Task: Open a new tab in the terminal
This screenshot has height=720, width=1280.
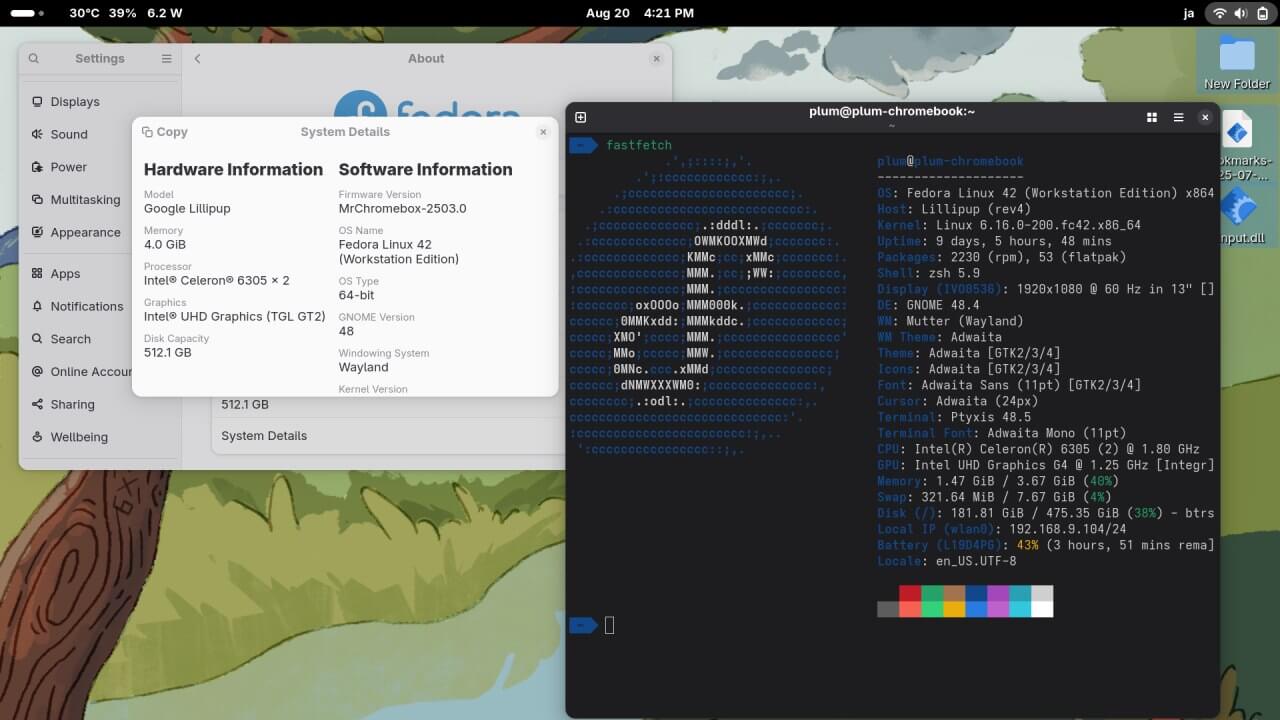Action: click(x=580, y=117)
